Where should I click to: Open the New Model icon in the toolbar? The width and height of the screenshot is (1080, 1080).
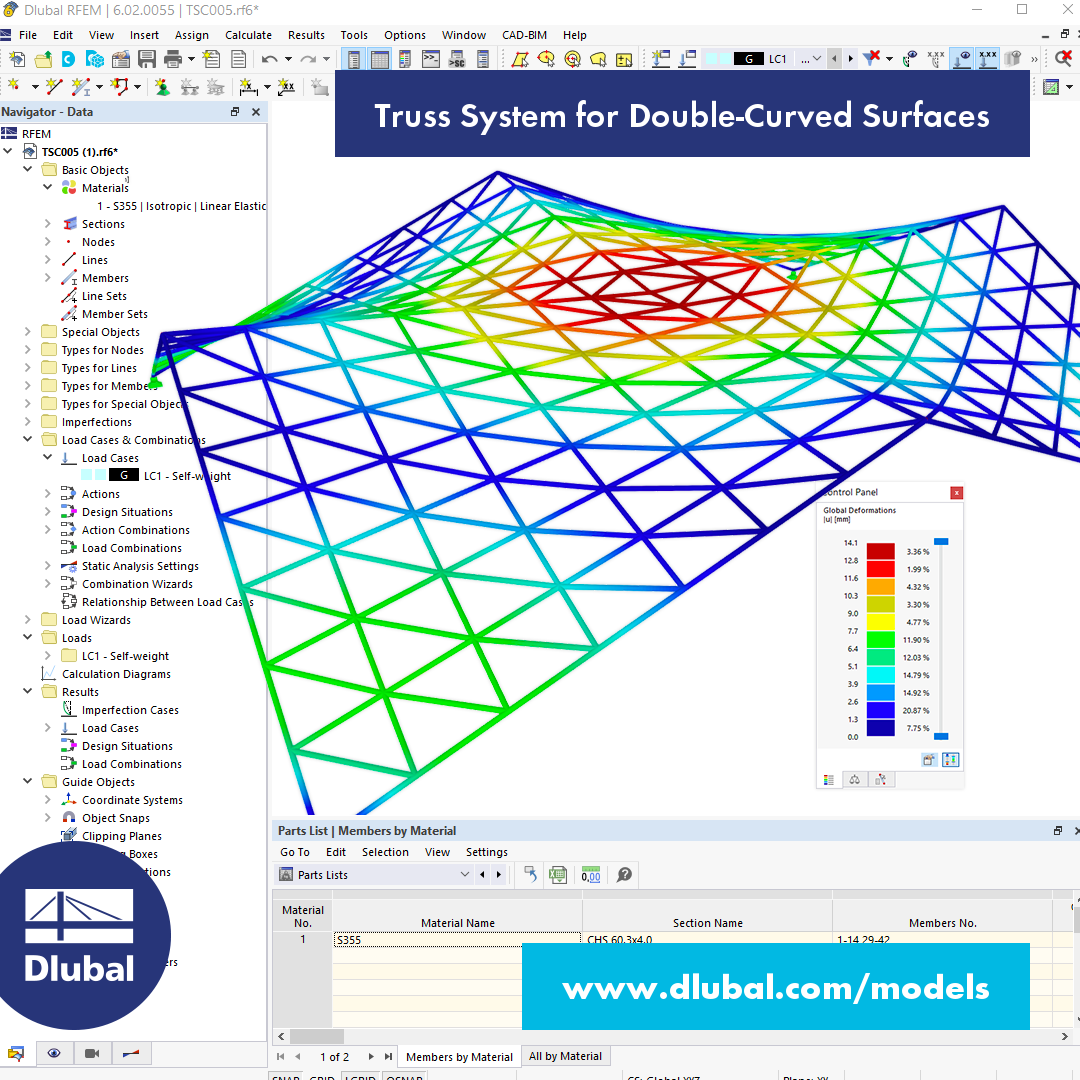pos(17,59)
